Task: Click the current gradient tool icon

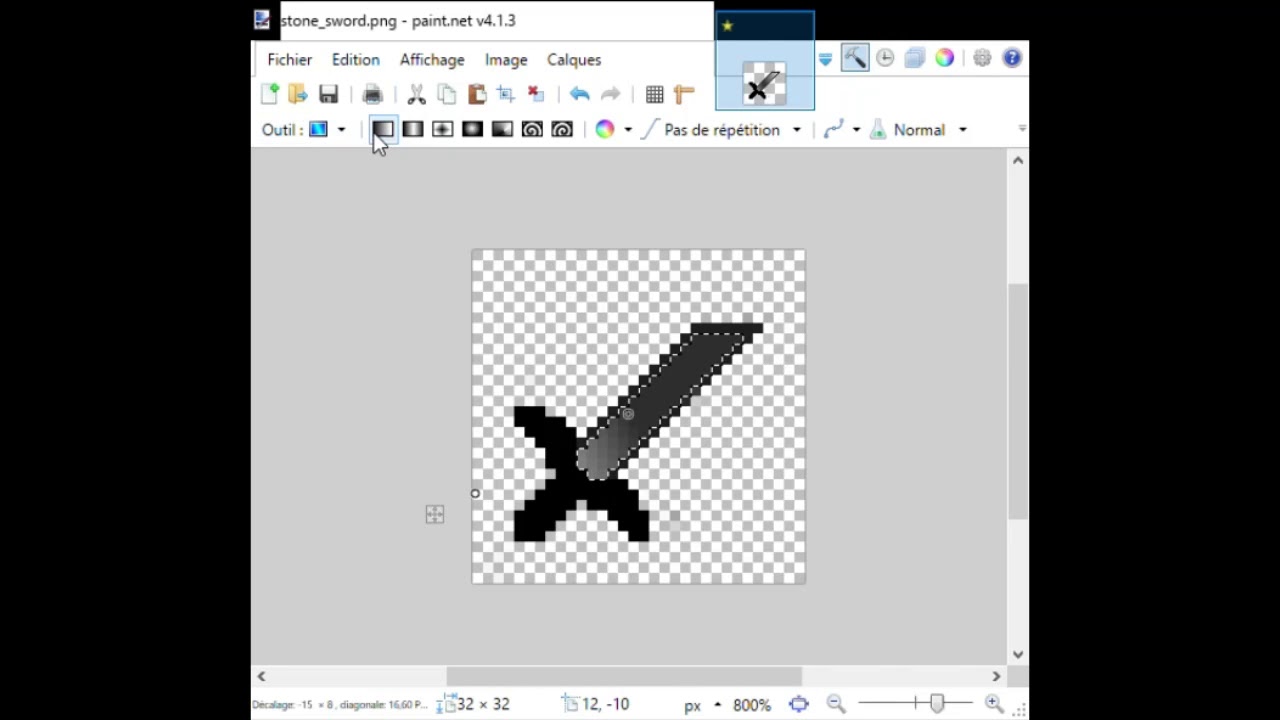Action: pyautogui.click(x=318, y=129)
